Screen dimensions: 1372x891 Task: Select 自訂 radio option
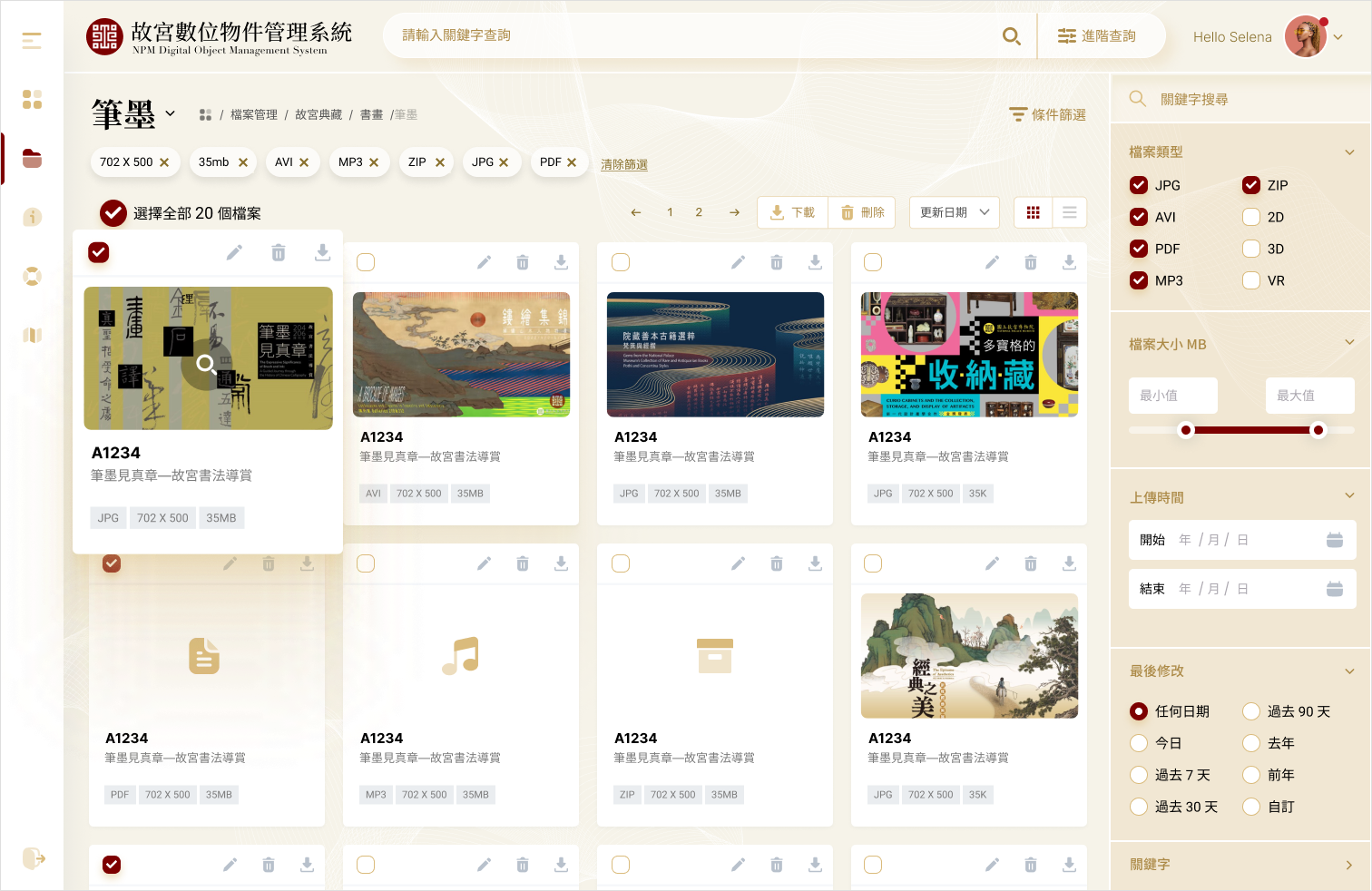coord(1251,807)
